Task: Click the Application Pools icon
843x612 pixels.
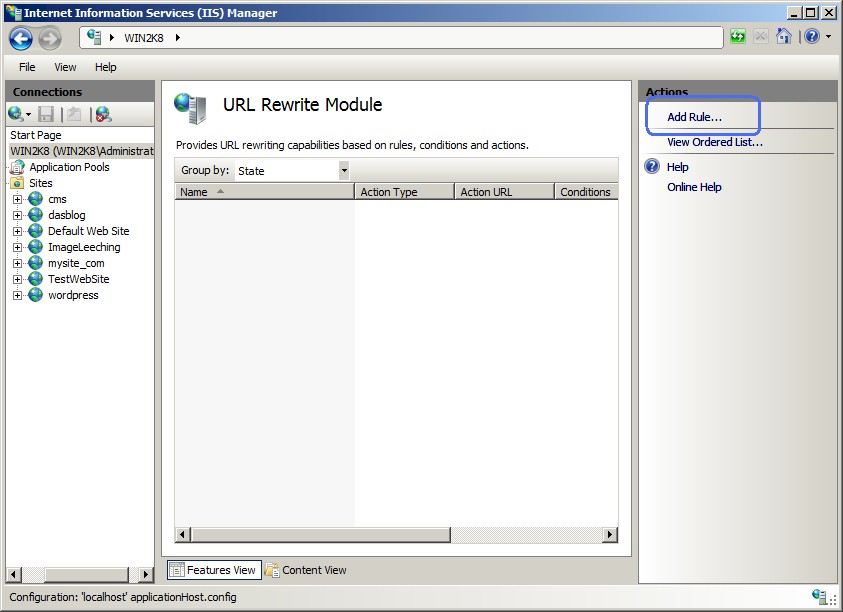Action: tap(18, 167)
